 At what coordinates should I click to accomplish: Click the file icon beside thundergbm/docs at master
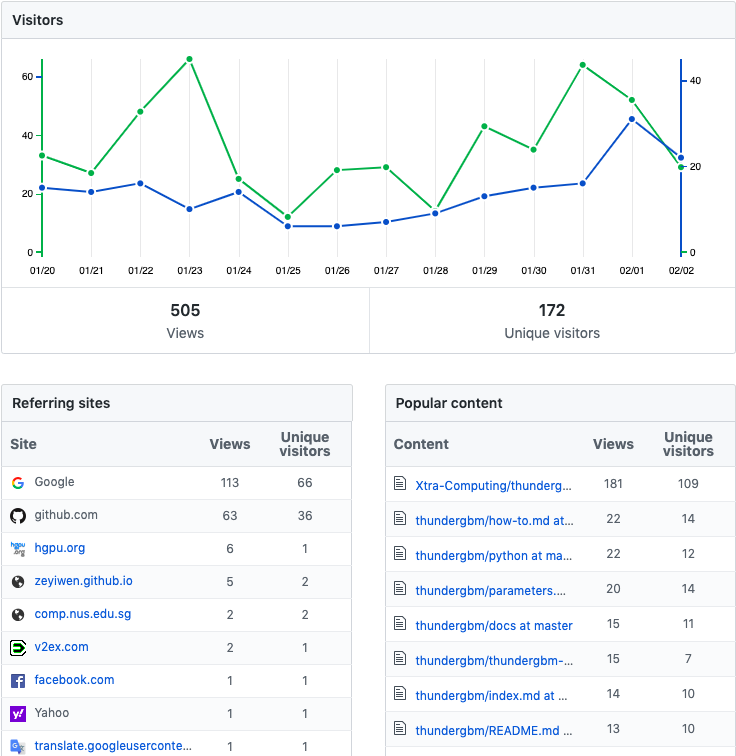coord(400,623)
